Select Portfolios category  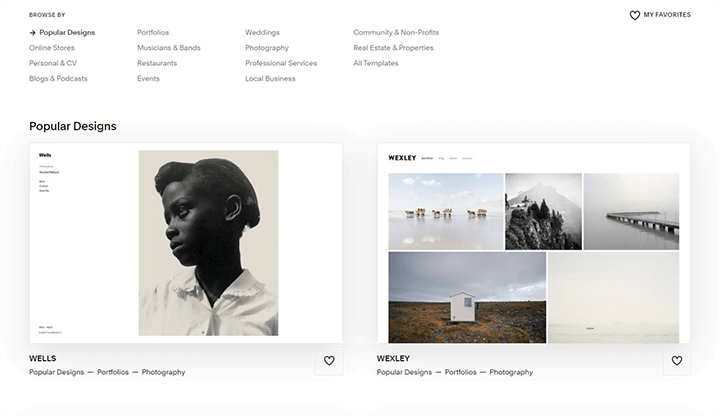[x=153, y=33]
